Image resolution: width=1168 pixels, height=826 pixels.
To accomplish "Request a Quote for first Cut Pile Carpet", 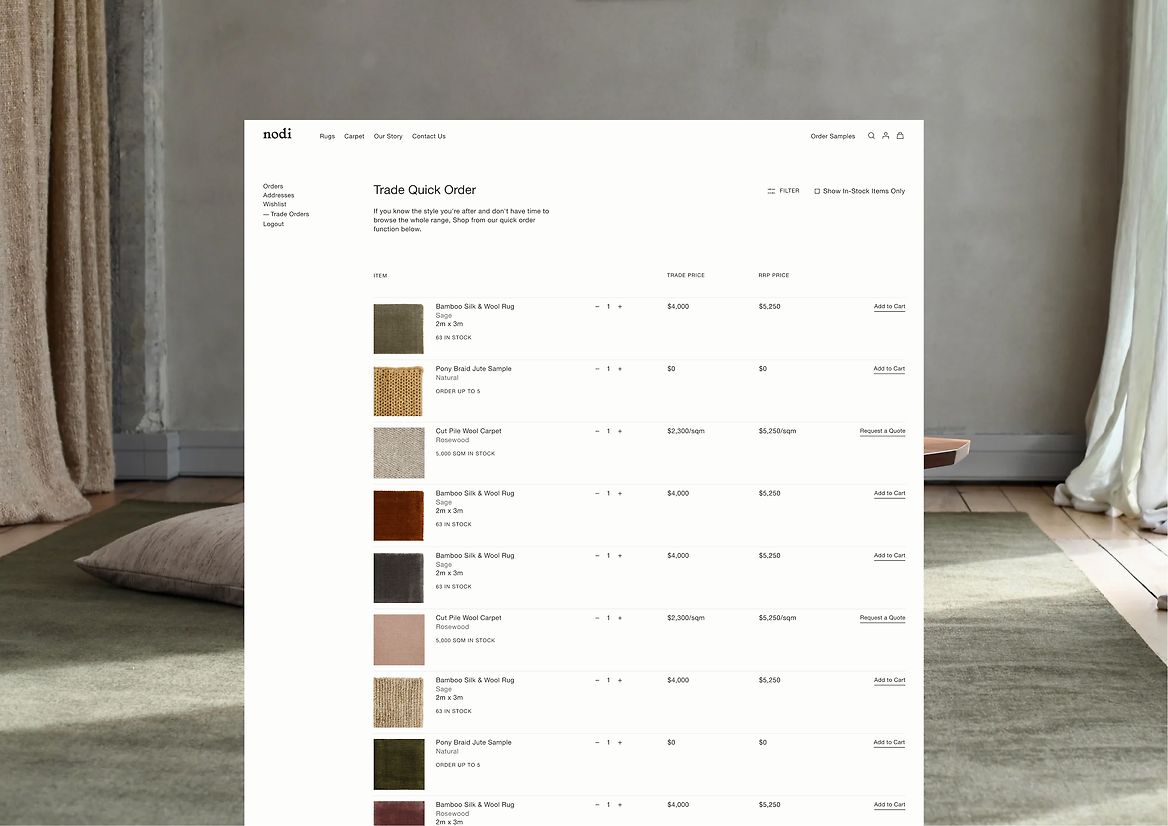I will click(882, 431).
